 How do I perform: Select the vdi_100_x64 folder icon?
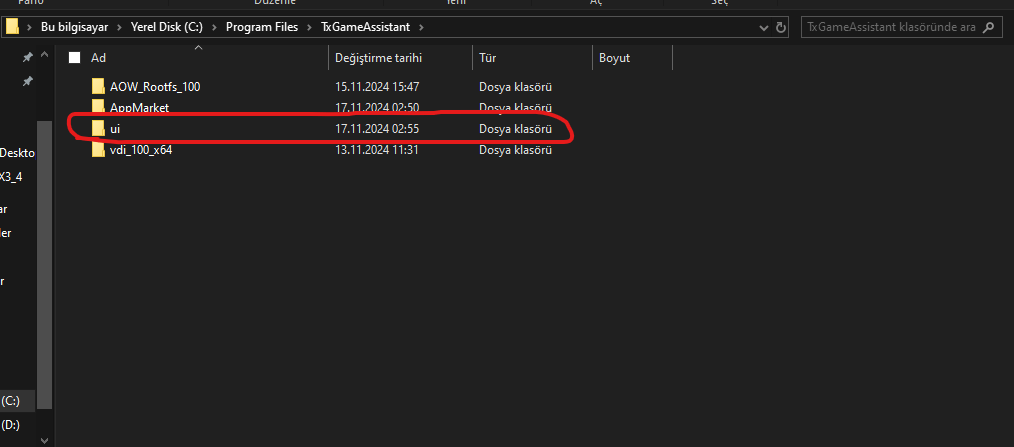pos(98,150)
